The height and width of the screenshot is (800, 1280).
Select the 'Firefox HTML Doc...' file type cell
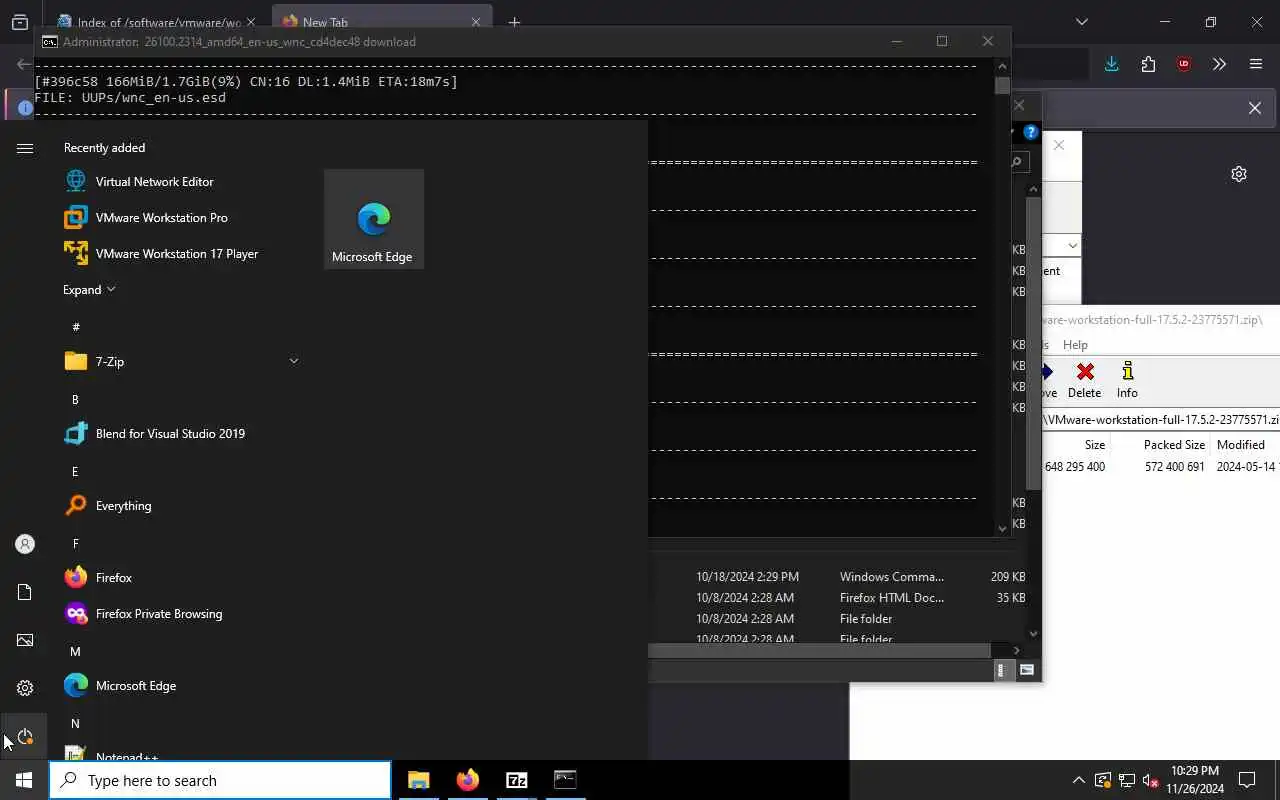click(892, 598)
